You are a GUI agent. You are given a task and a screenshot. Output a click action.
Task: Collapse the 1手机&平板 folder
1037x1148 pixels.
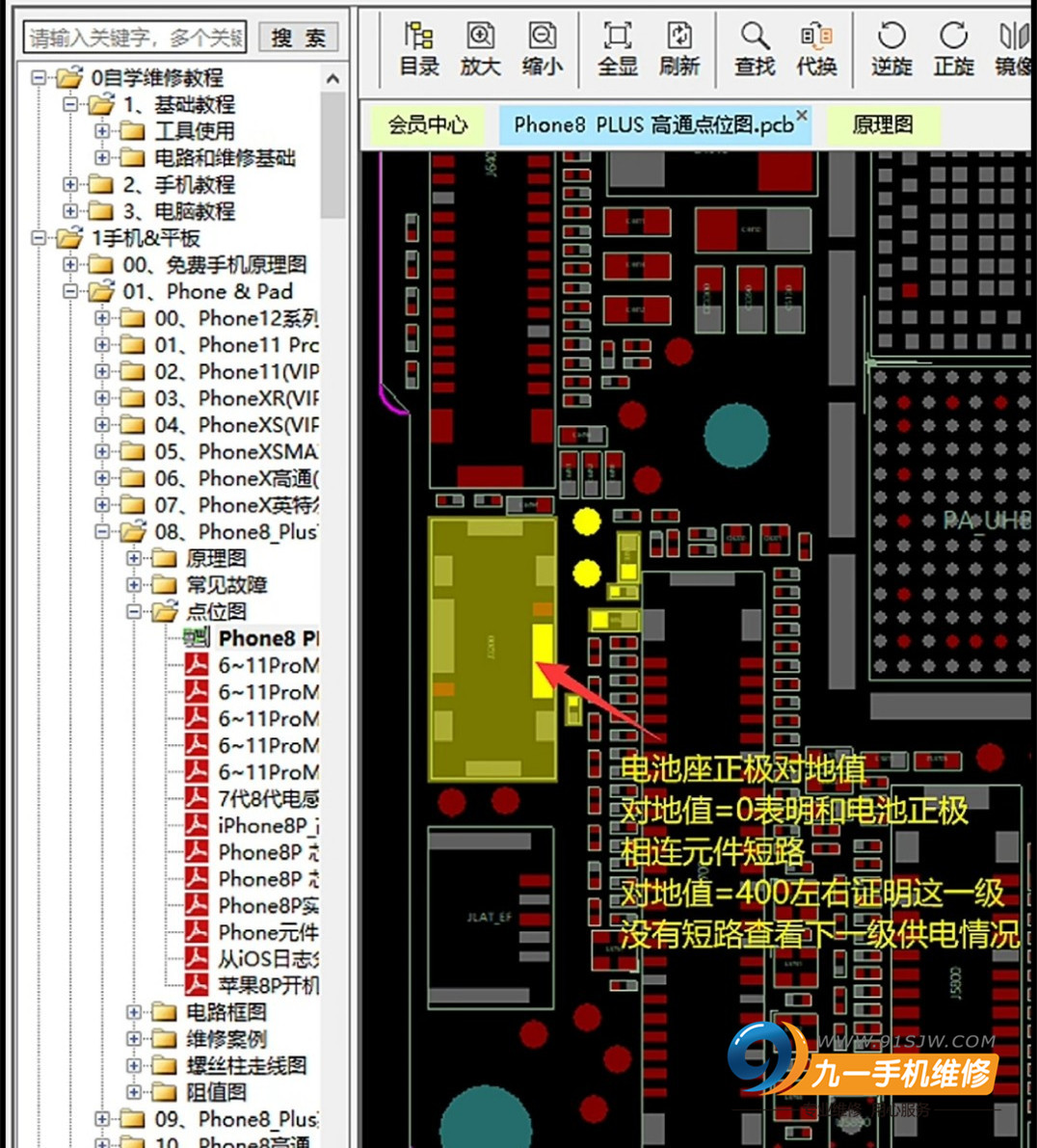pos(39,238)
